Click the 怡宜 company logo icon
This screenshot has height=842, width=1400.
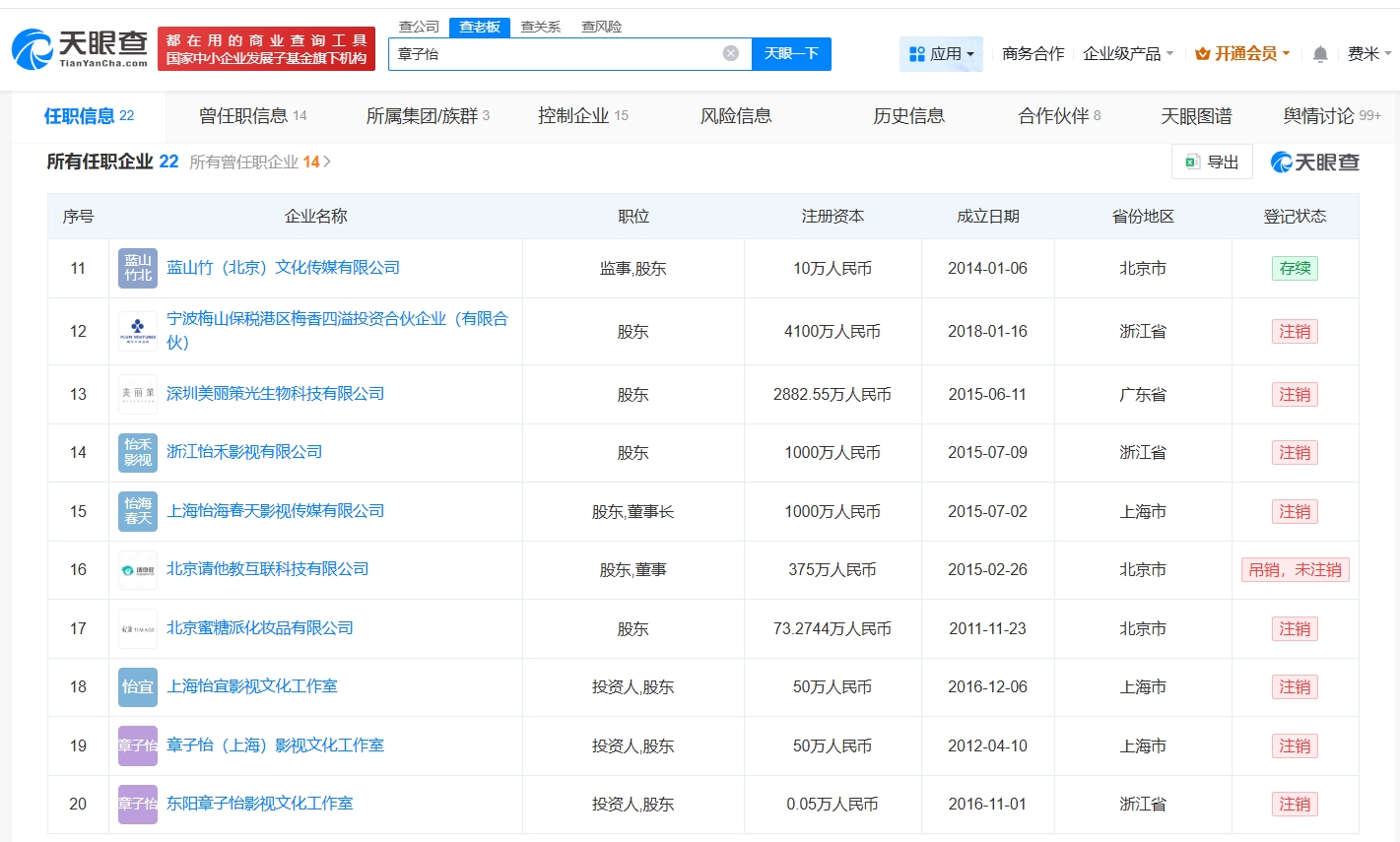point(138,687)
